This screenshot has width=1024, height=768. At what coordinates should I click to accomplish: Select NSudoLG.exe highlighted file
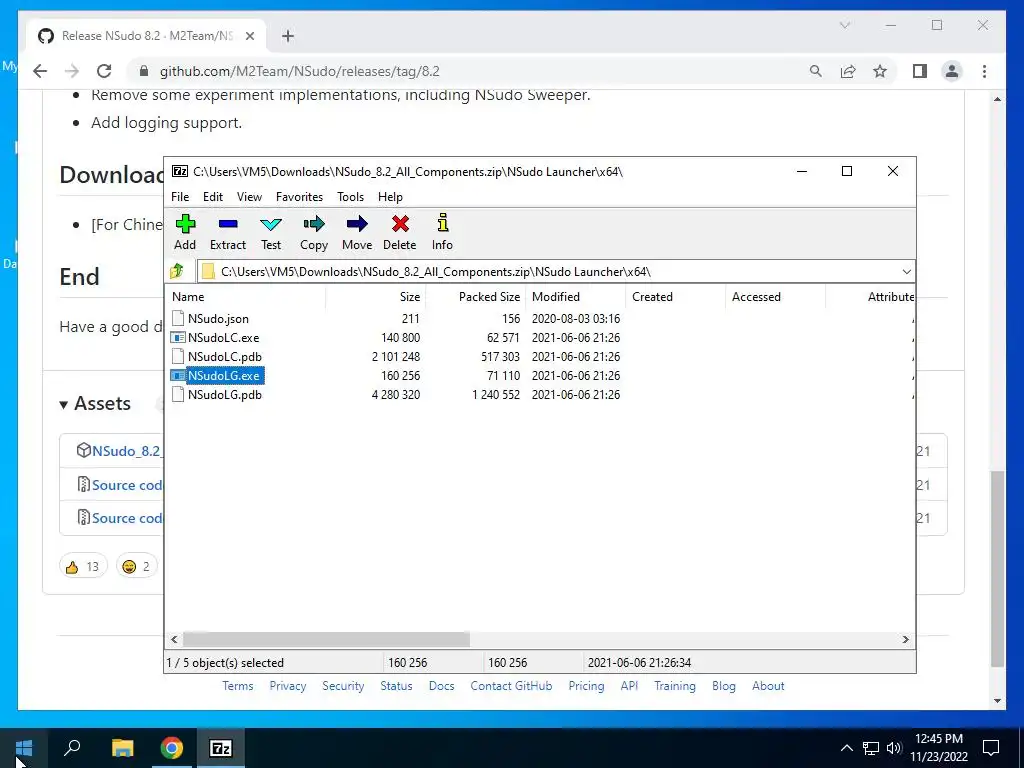[x=223, y=376]
